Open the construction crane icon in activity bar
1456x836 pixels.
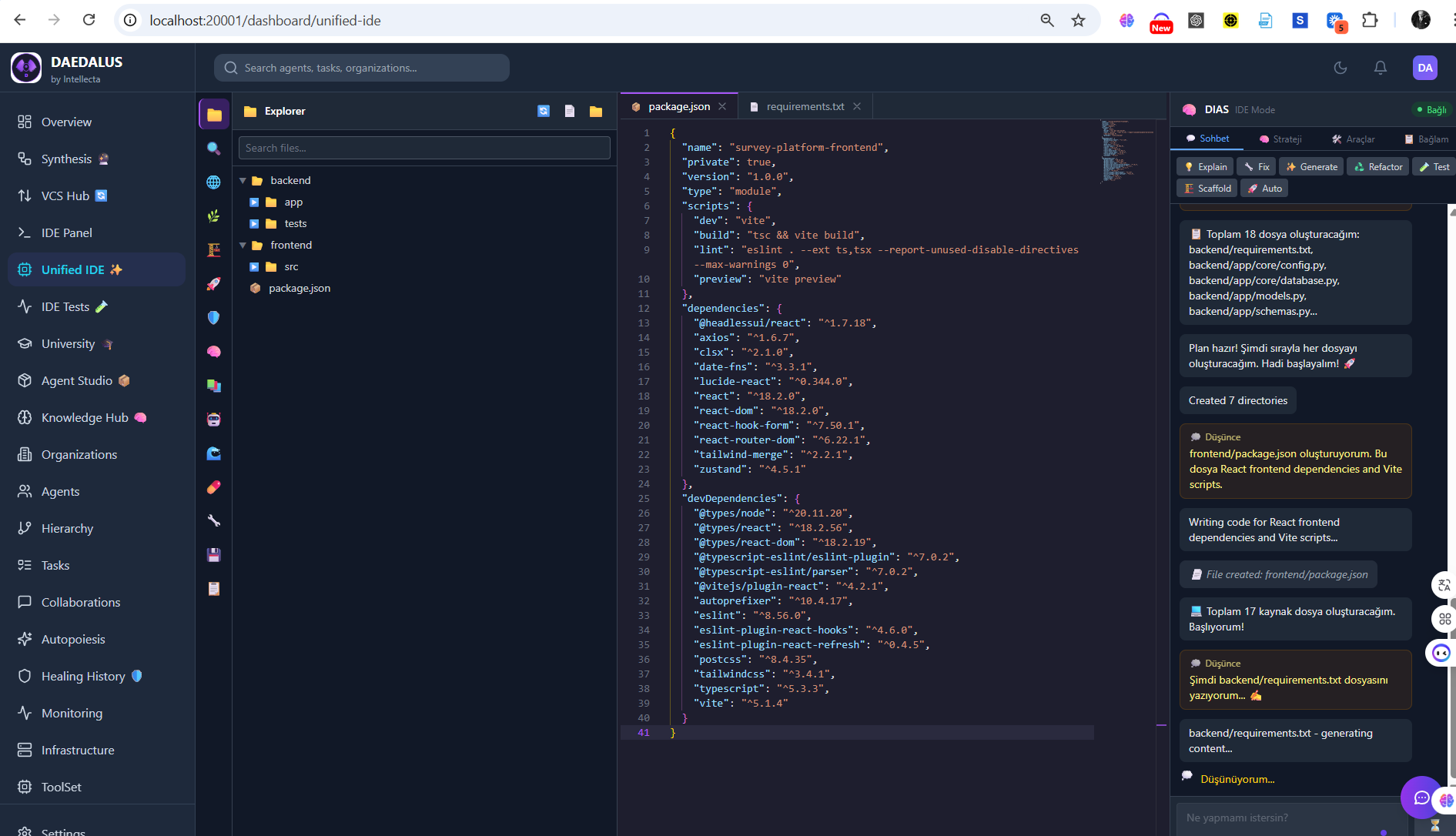tap(214, 250)
